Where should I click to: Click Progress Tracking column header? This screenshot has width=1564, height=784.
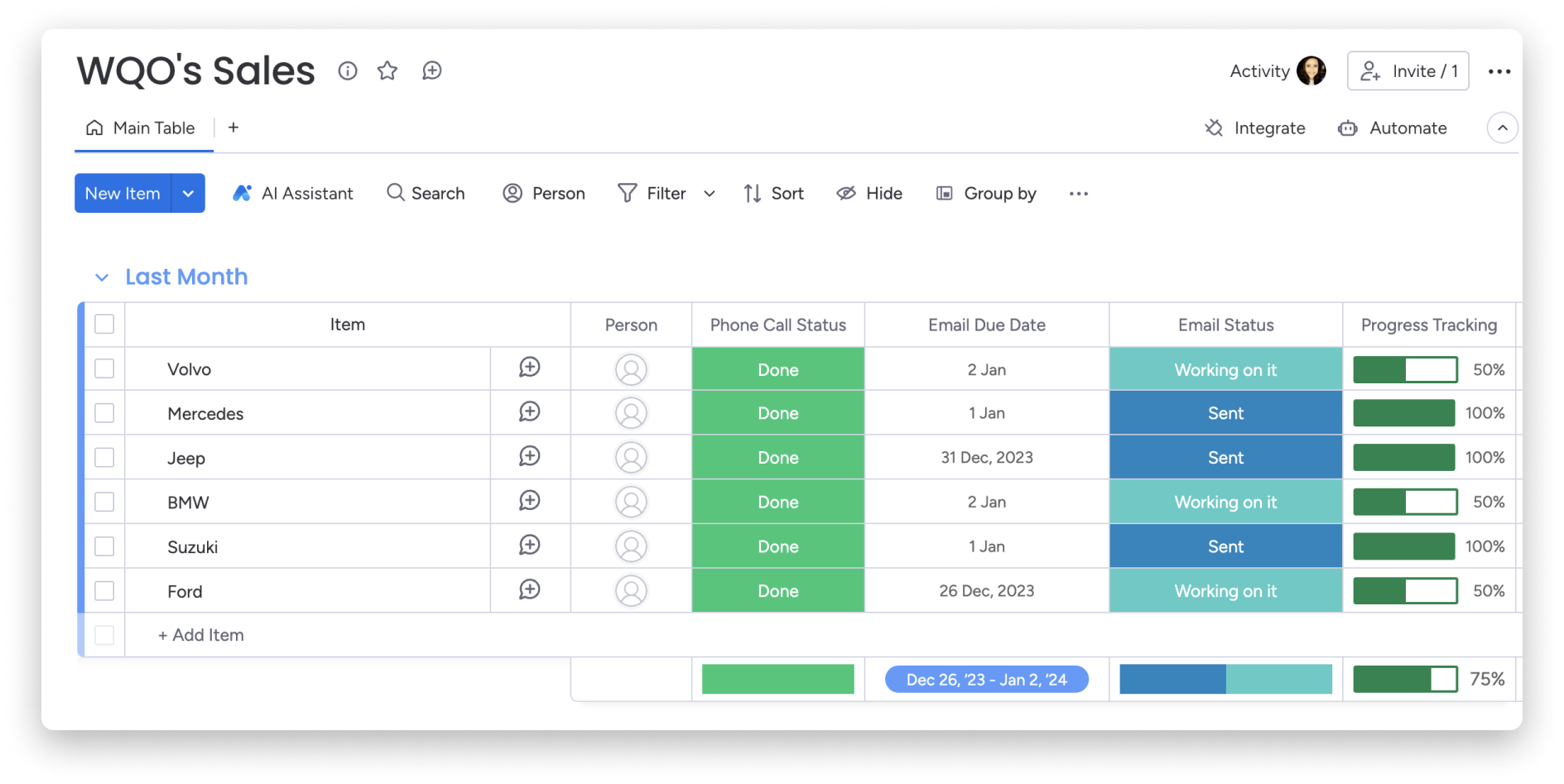(x=1429, y=325)
